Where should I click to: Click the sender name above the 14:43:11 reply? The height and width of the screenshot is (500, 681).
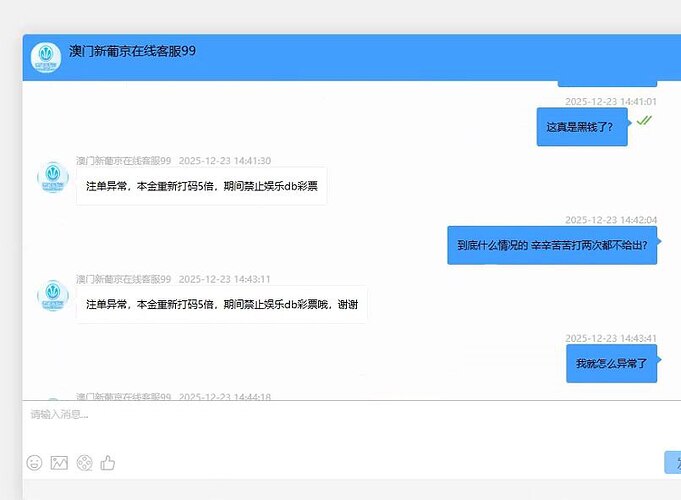tap(124, 279)
